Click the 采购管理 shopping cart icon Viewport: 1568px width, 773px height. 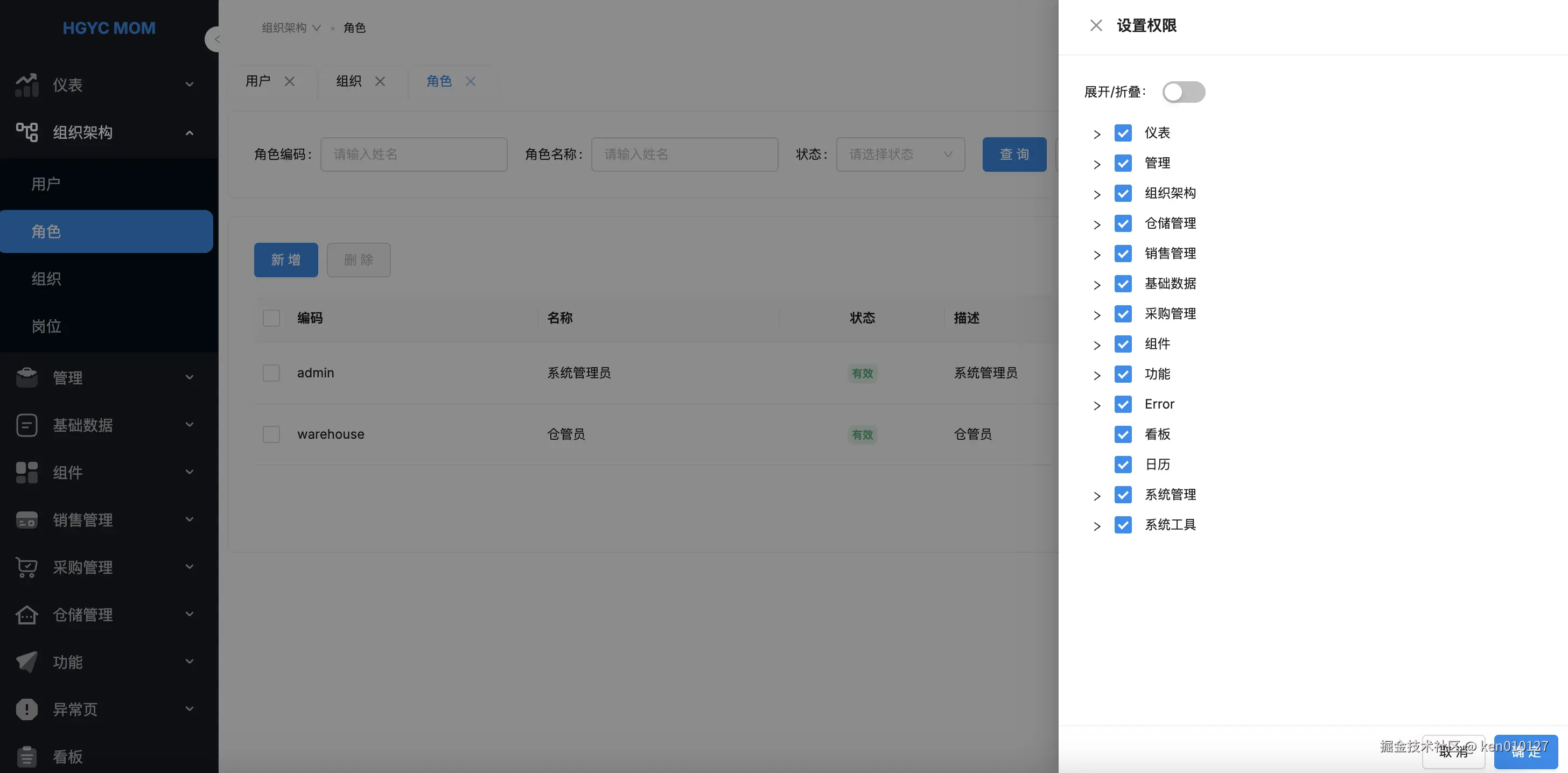coord(27,567)
